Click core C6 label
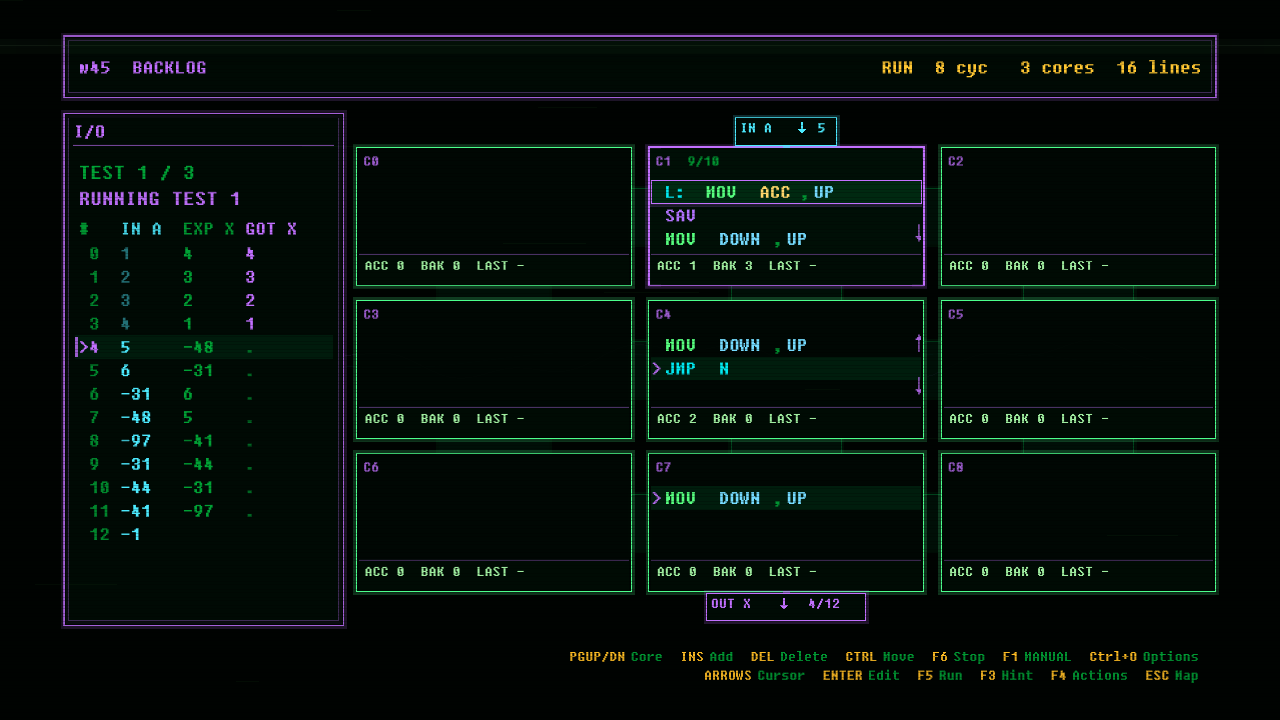The width and height of the screenshot is (1280, 720). [371, 467]
